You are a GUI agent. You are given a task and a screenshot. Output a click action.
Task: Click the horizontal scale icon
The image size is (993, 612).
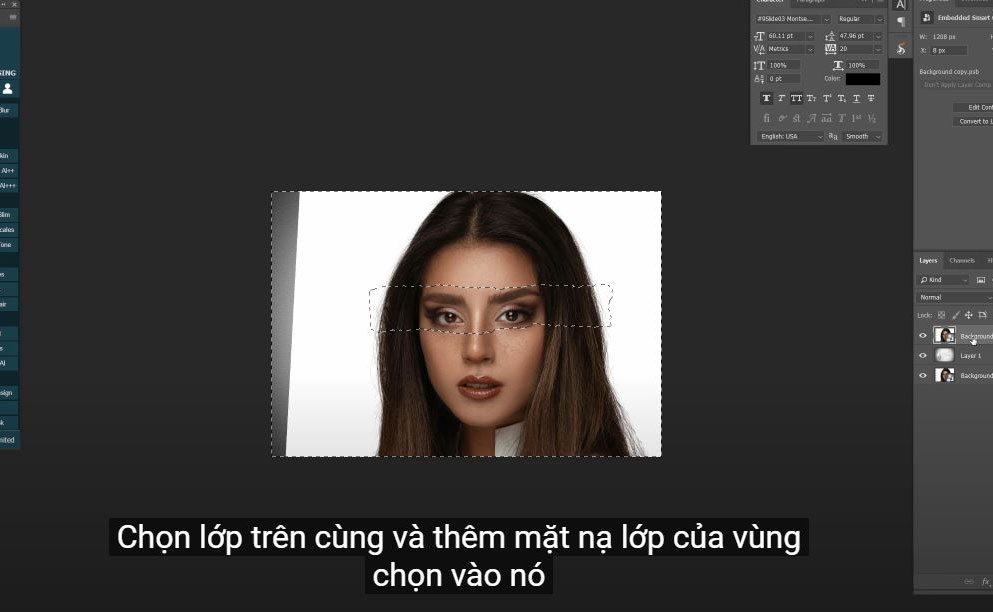(838, 65)
